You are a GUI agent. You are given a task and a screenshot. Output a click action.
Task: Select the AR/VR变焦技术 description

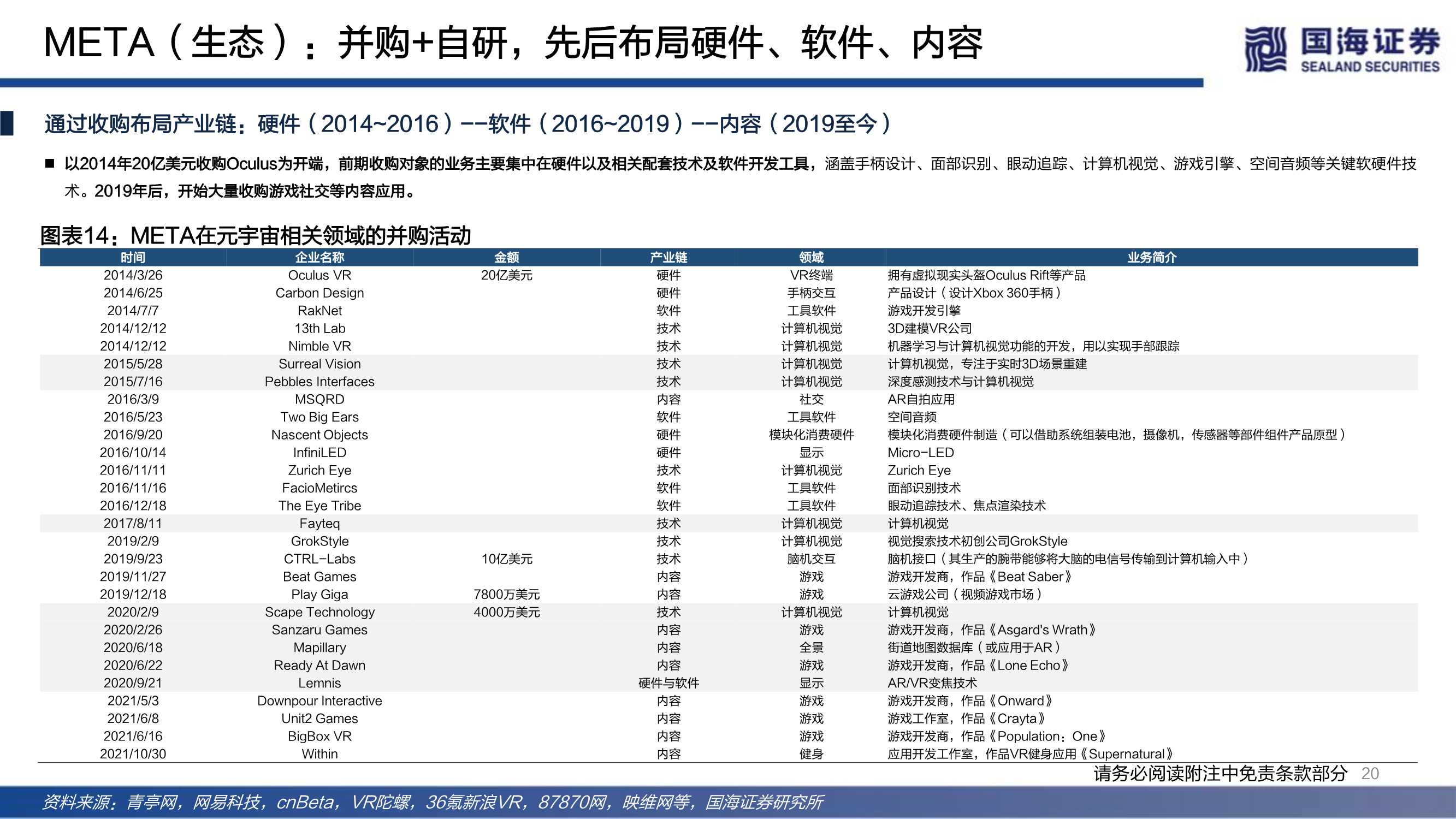[x=932, y=683]
